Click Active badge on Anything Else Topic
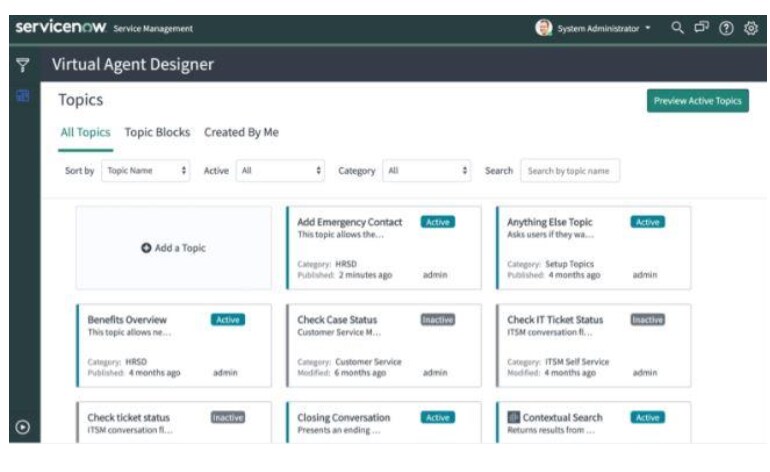Screen dimensions: 770x472 tap(648, 222)
